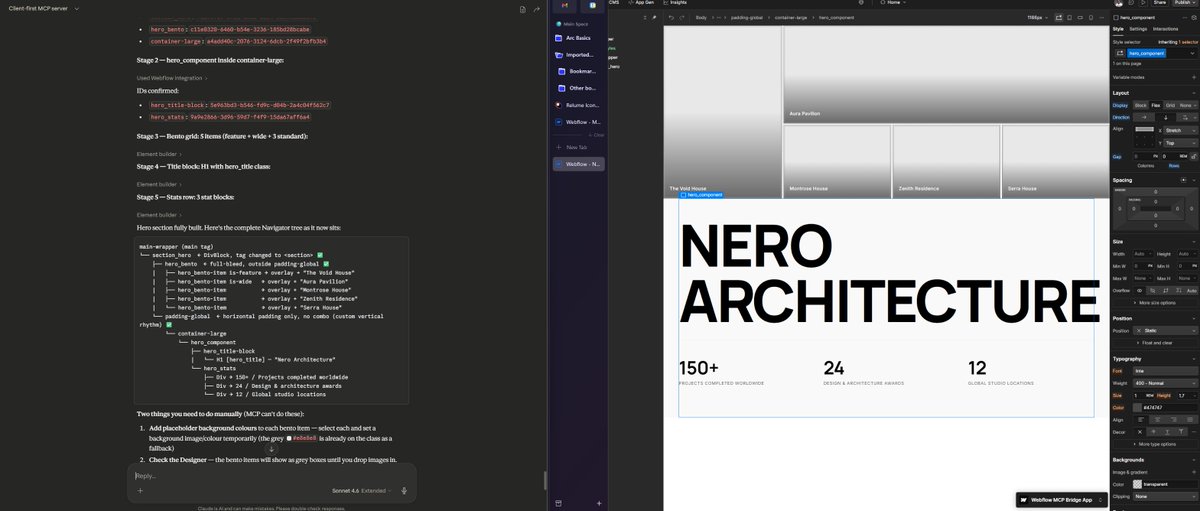Screen dimensions: 1200x511
Task: Set flex direction to horizontal arrow
Action: (x=1144, y=117)
